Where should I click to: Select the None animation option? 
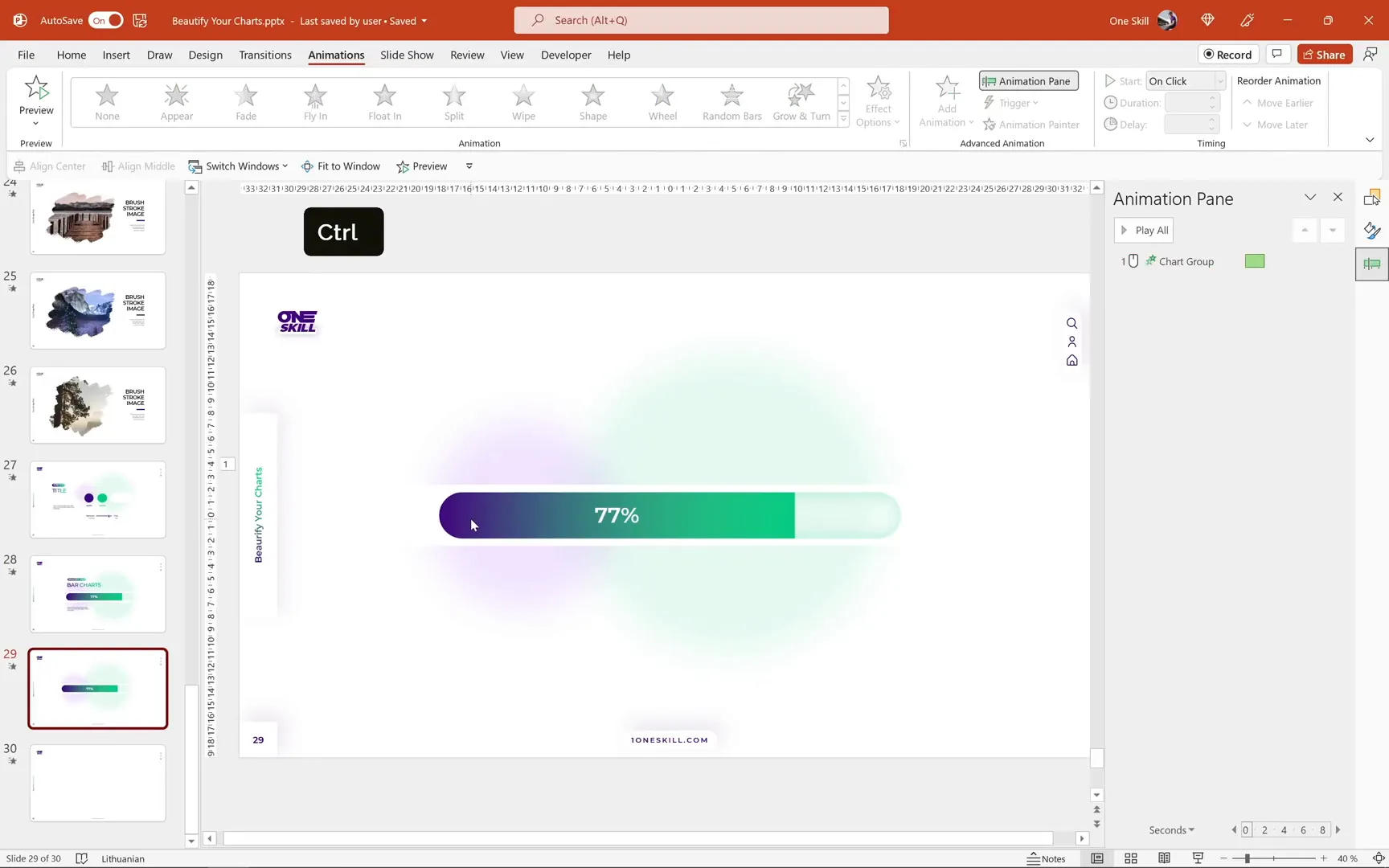[107, 102]
